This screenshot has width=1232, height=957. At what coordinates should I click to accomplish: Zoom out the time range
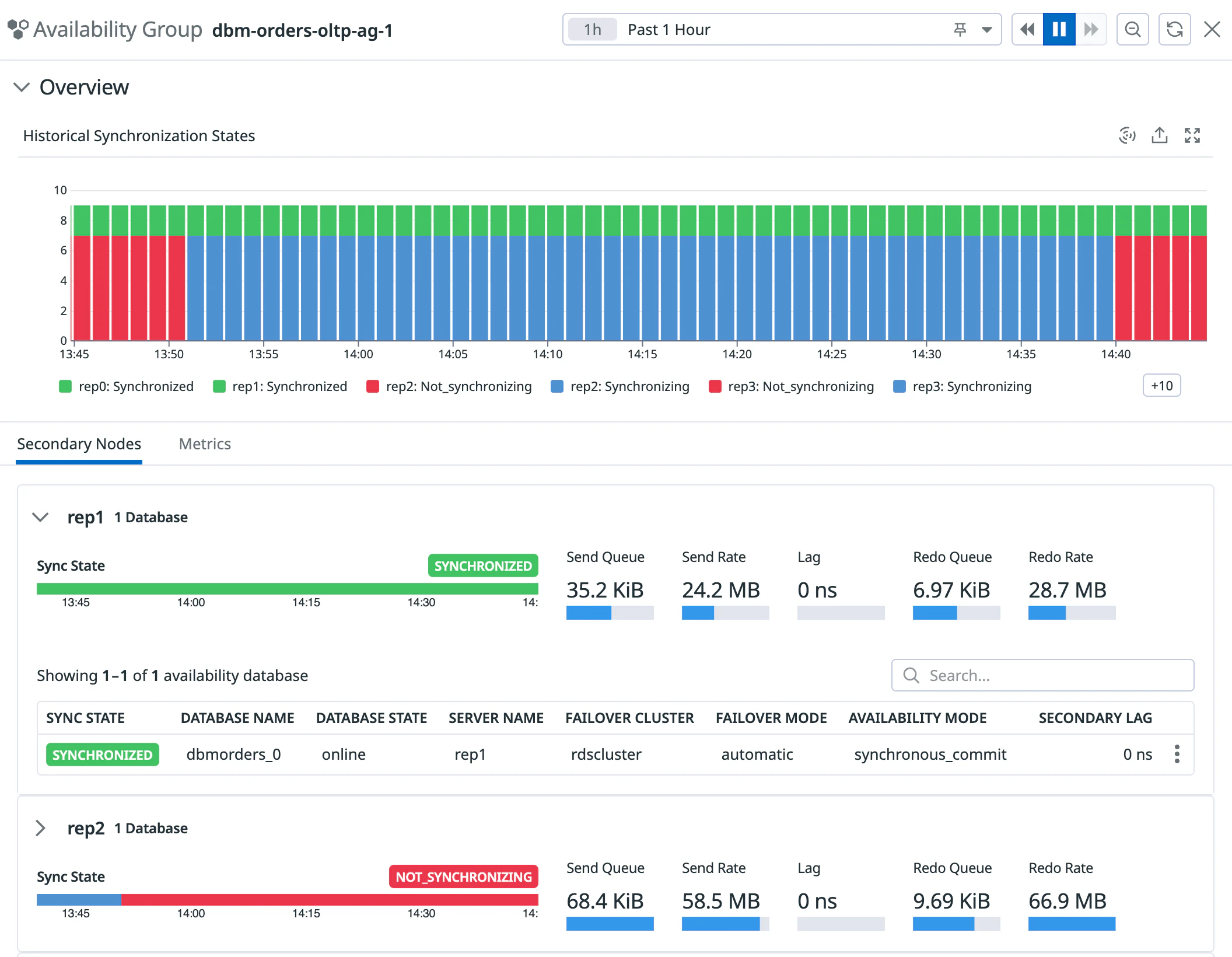1132,29
